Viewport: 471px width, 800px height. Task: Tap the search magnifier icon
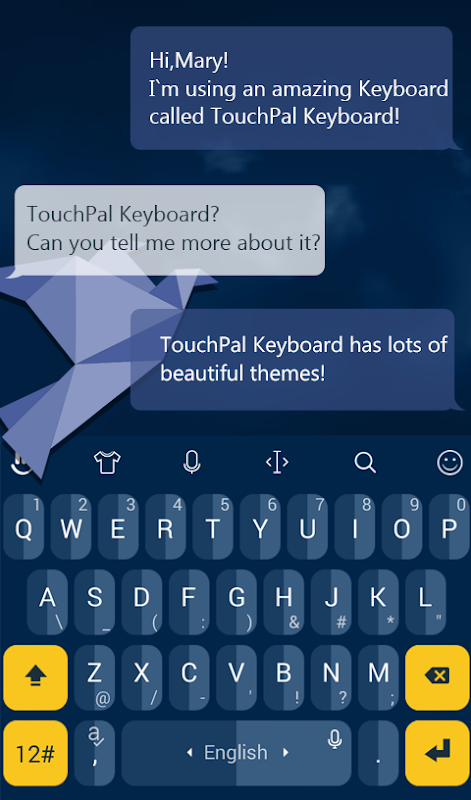(x=365, y=462)
